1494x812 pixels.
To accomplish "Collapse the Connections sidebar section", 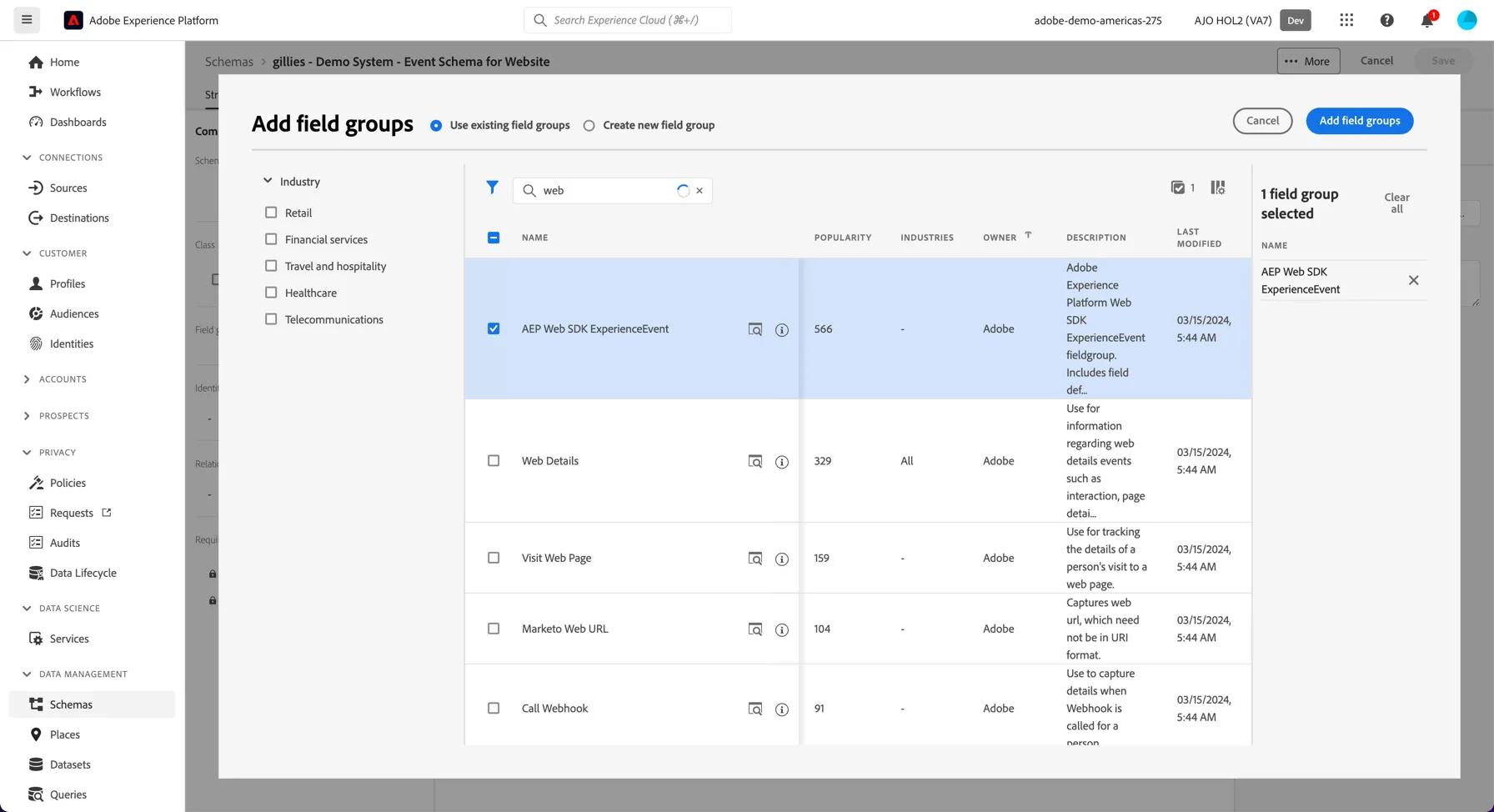I will point(27,158).
